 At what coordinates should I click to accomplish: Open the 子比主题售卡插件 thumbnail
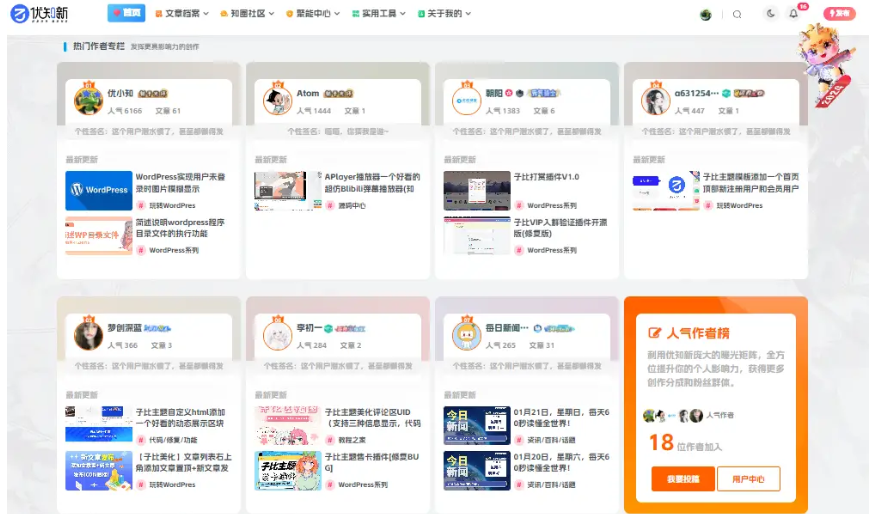click(288, 471)
